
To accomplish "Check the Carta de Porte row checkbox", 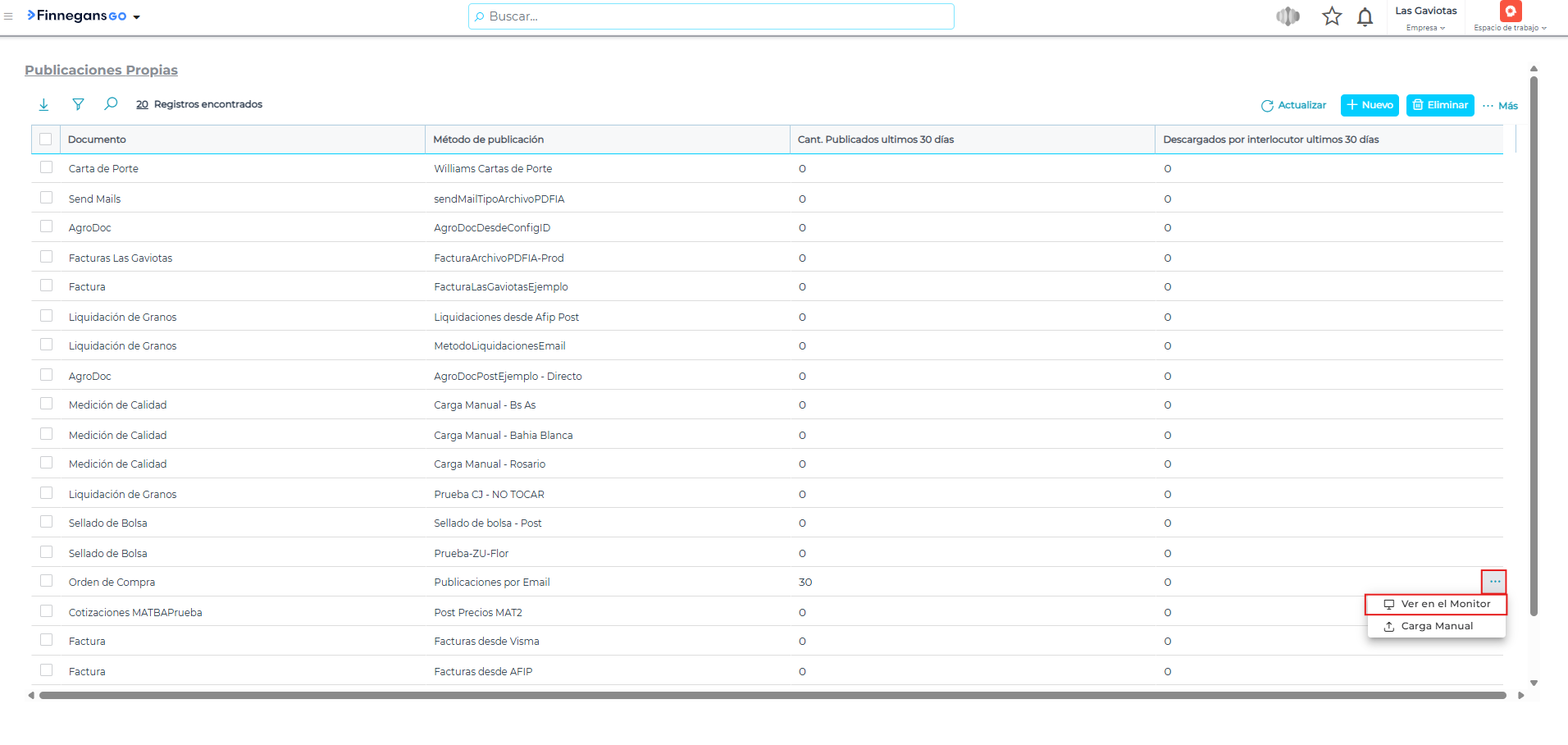I will point(47,167).
